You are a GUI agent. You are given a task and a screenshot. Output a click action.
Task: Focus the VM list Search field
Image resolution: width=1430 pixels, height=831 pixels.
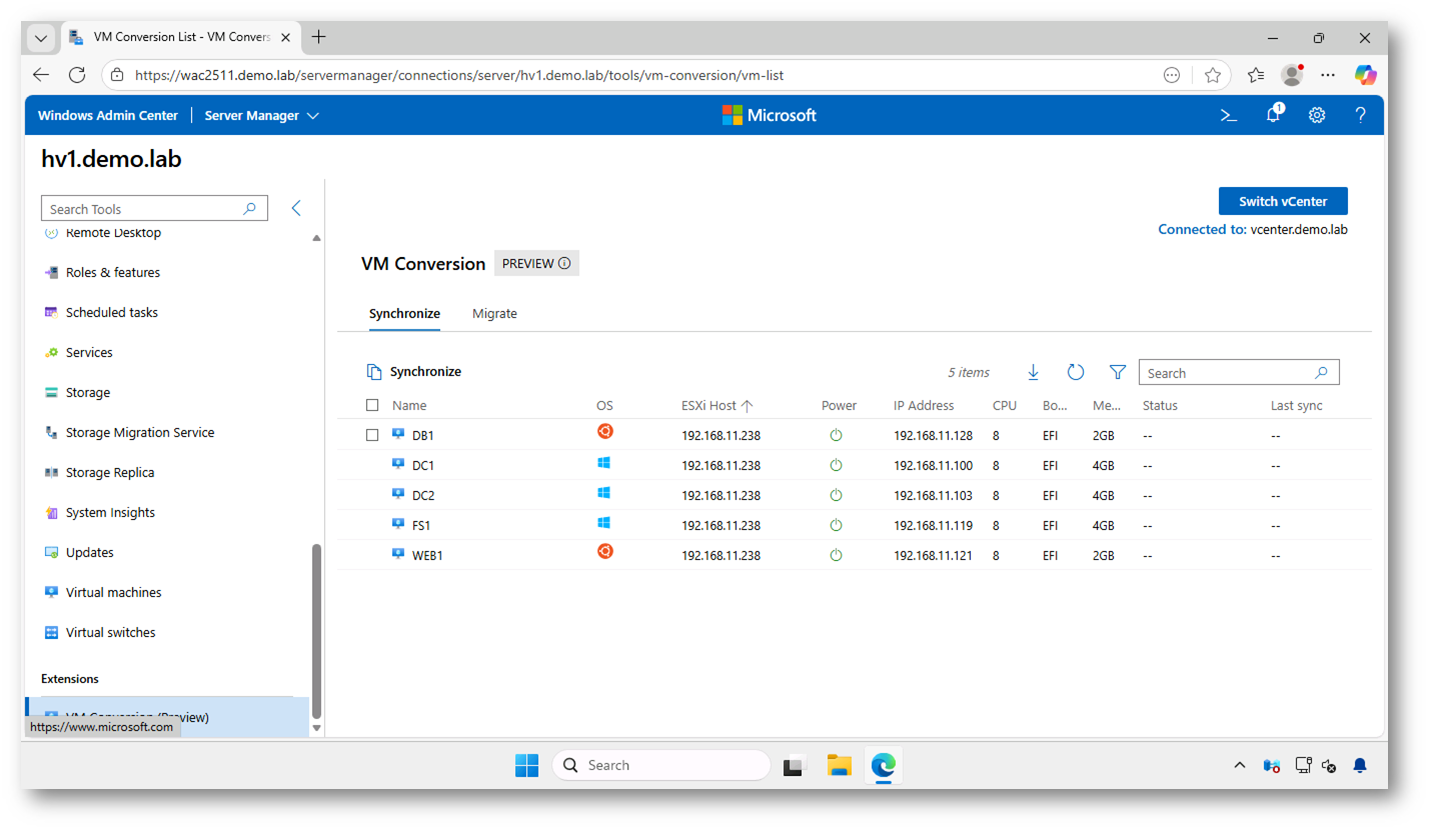pyautogui.click(x=1228, y=373)
